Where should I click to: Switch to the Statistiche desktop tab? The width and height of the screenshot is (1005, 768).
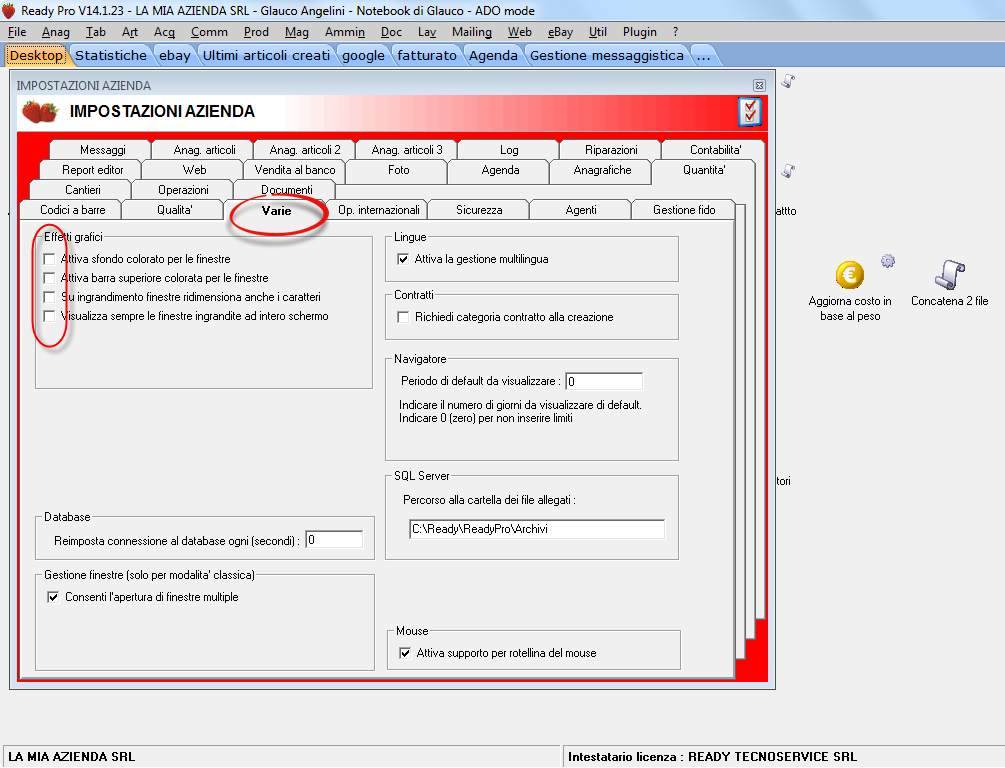(x=111, y=56)
